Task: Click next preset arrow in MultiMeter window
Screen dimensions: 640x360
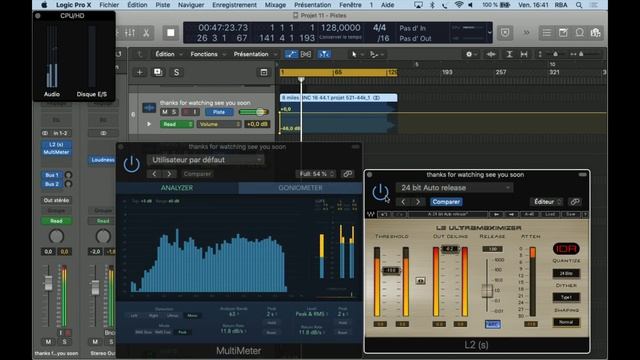Action: point(169,174)
